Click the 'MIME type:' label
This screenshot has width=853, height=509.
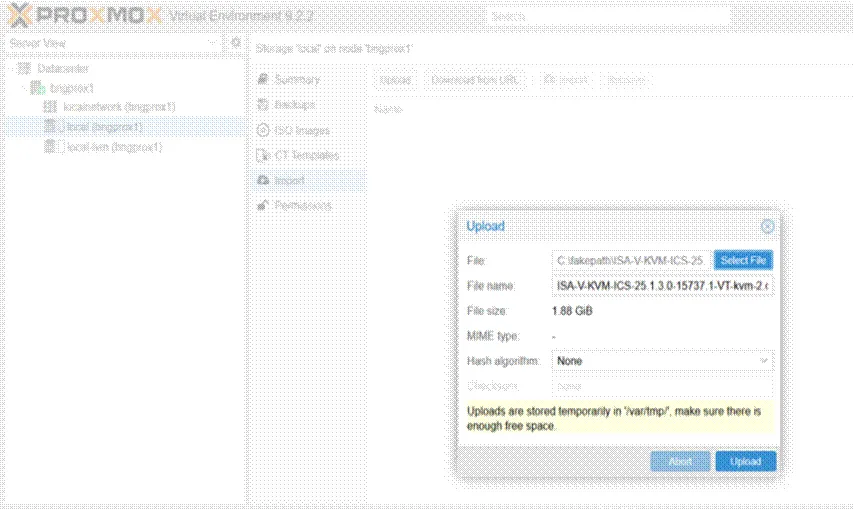pyautogui.click(x=493, y=336)
